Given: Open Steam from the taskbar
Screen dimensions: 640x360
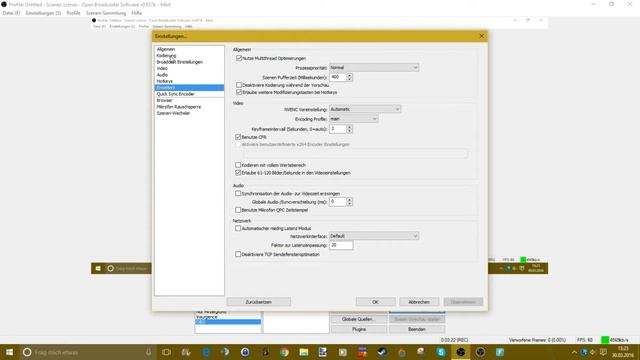Looking at the screenshot, I should coord(382,352).
